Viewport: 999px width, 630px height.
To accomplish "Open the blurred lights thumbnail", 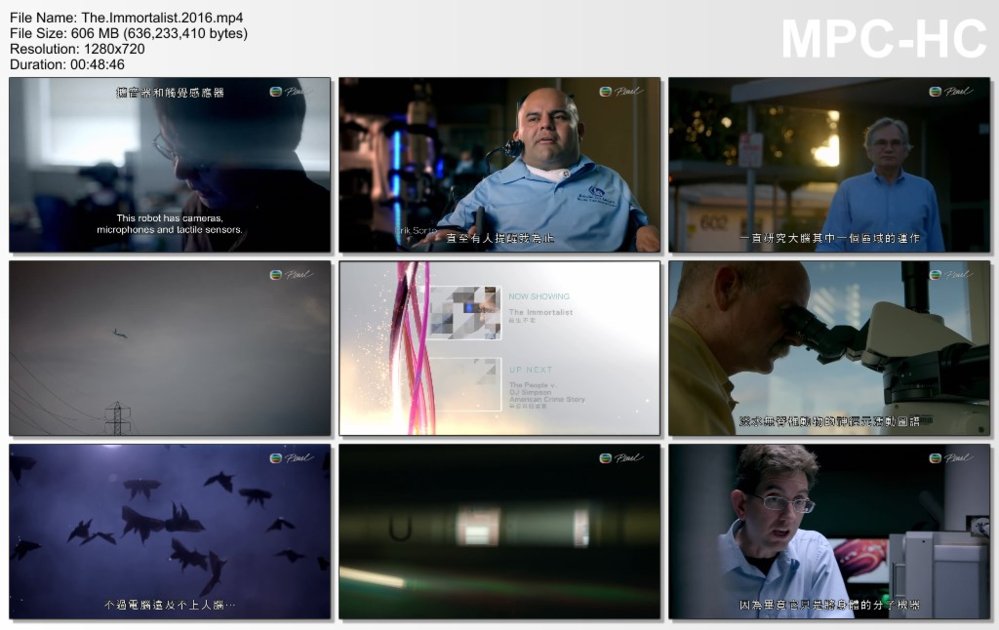I will (x=499, y=531).
